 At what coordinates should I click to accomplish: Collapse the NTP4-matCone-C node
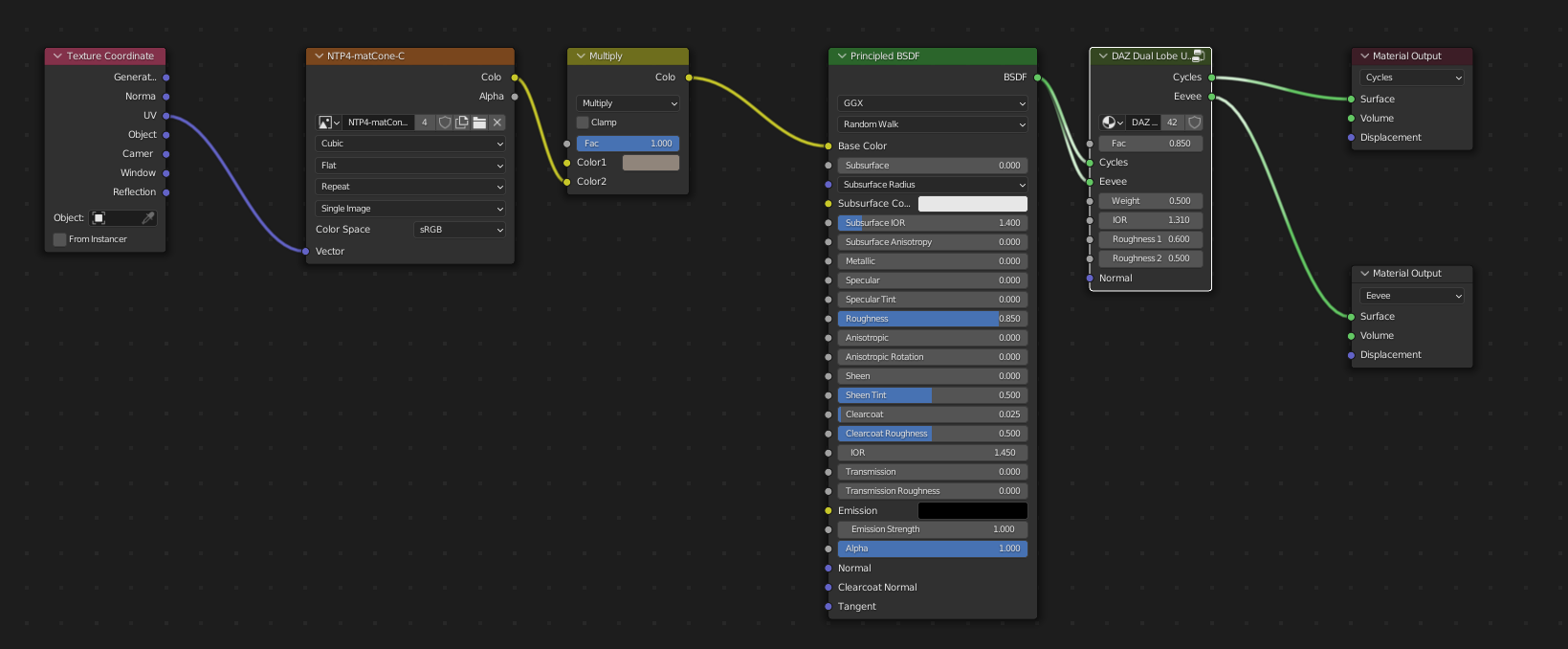coord(320,56)
